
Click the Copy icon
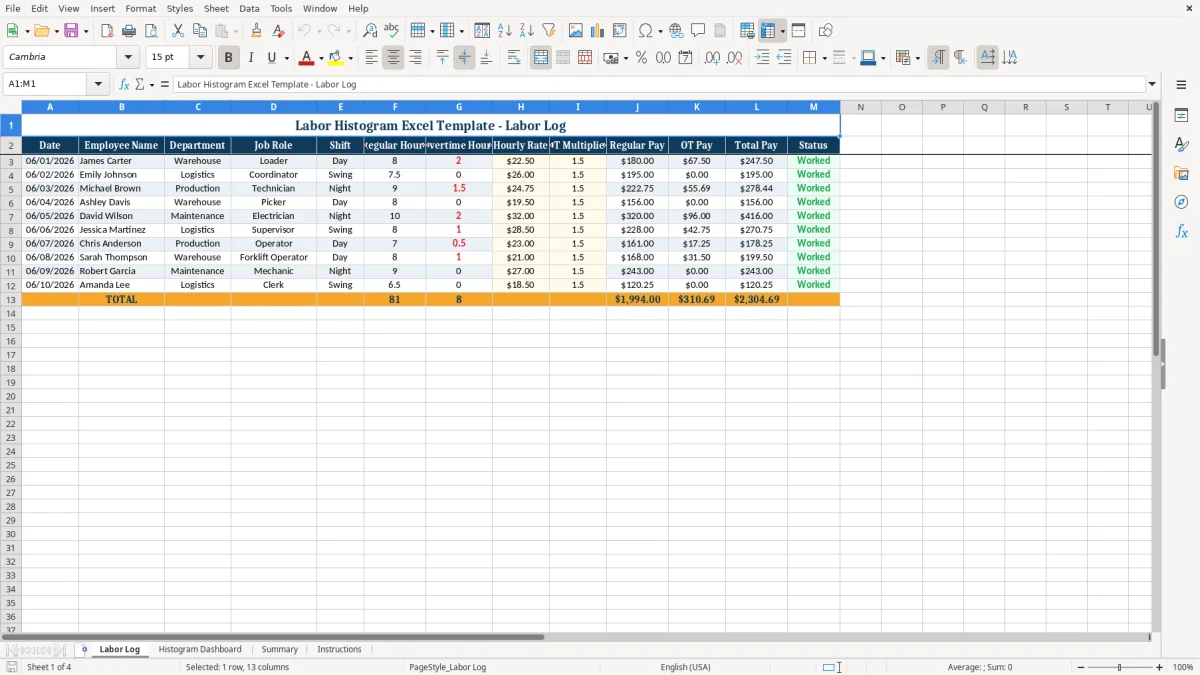point(200,31)
